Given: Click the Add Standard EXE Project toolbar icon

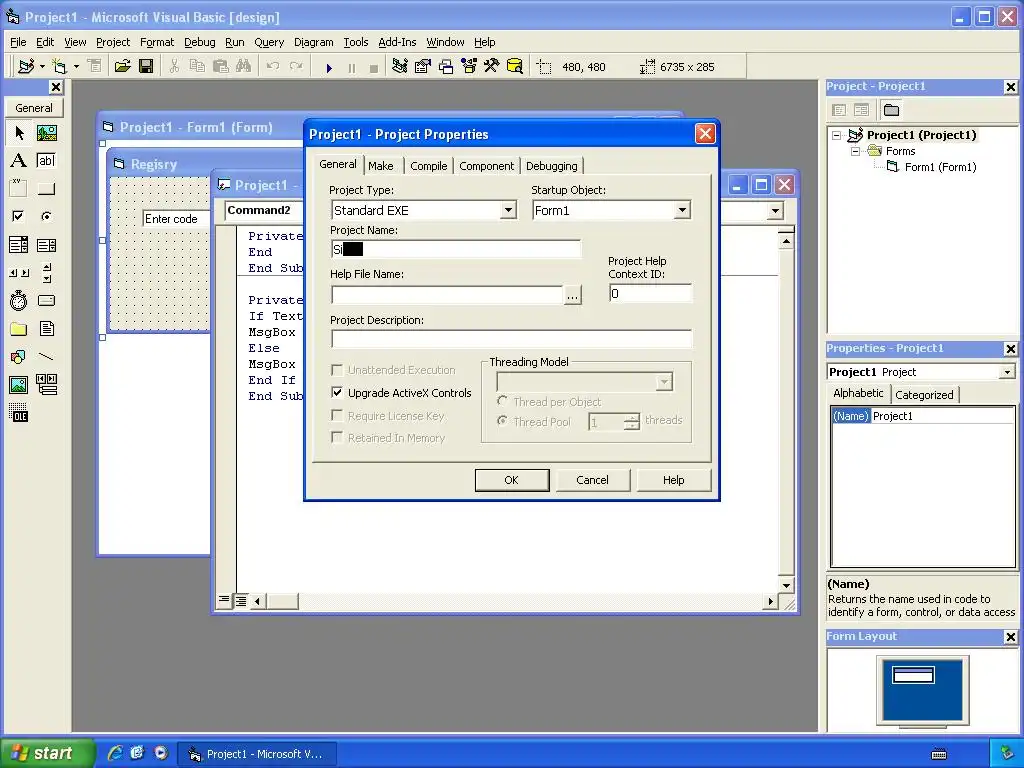Looking at the screenshot, I should coord(26,66).
